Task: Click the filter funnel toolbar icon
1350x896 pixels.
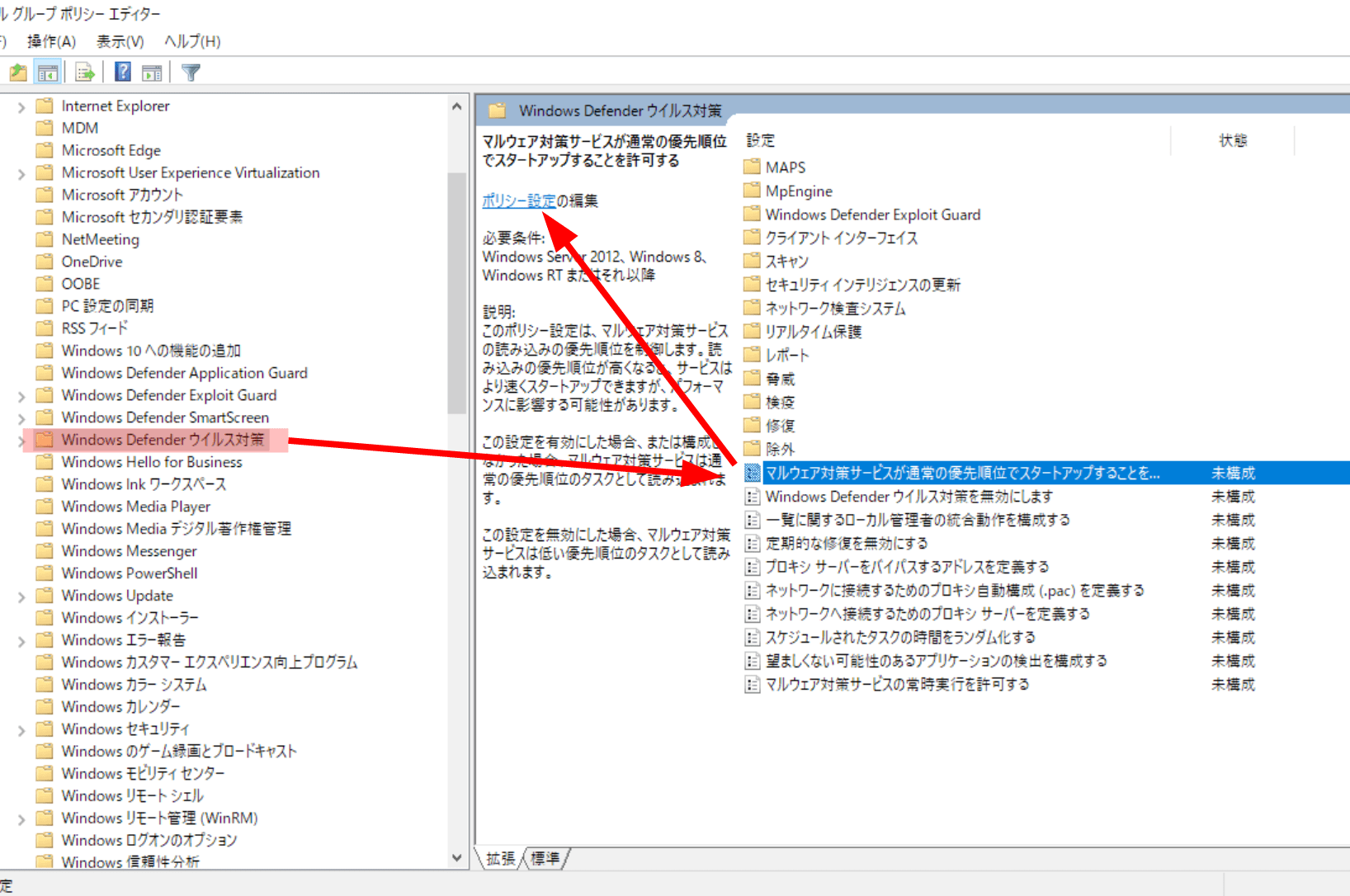Action: 191,73
